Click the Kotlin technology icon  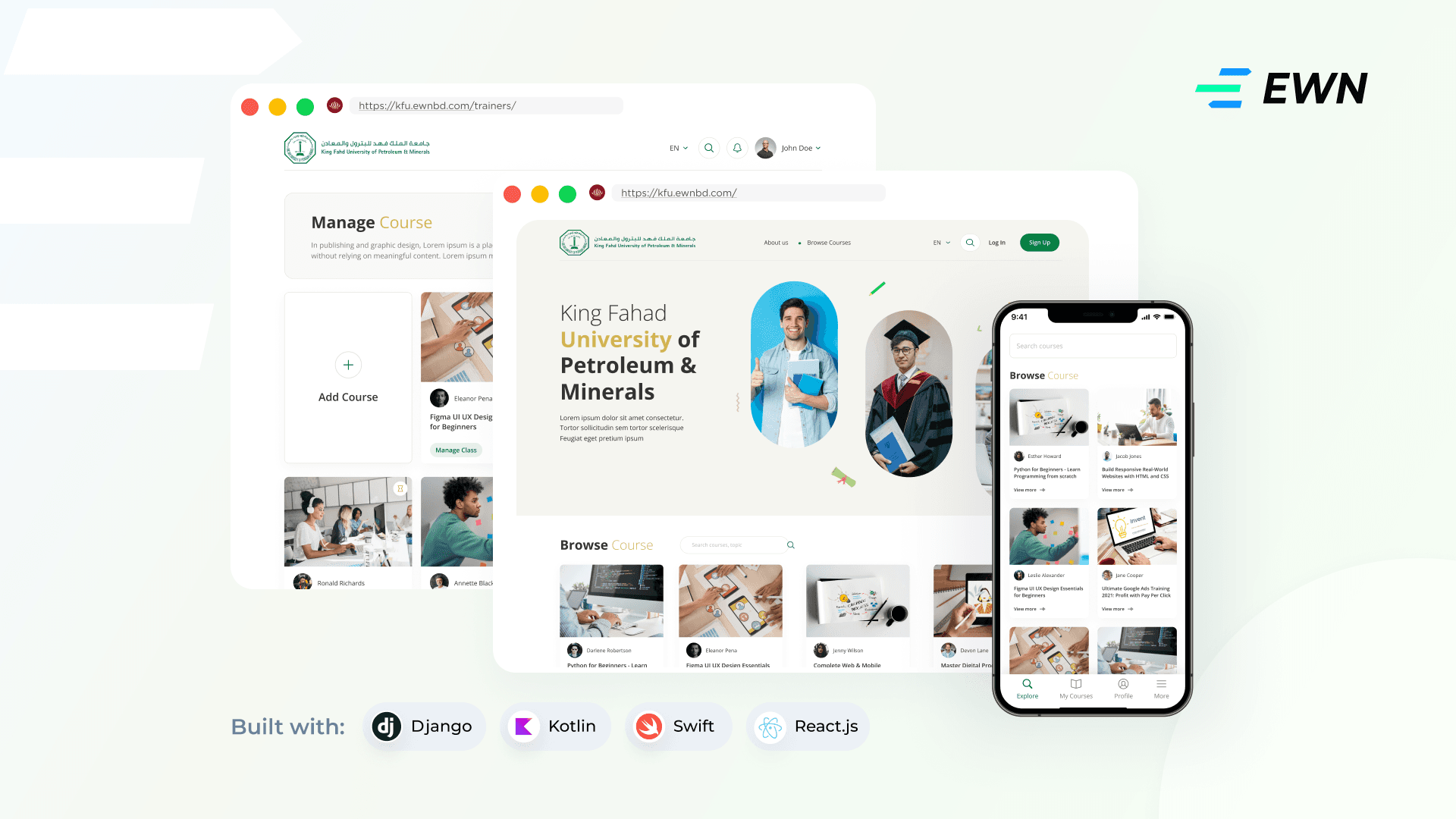pos(520,726)
